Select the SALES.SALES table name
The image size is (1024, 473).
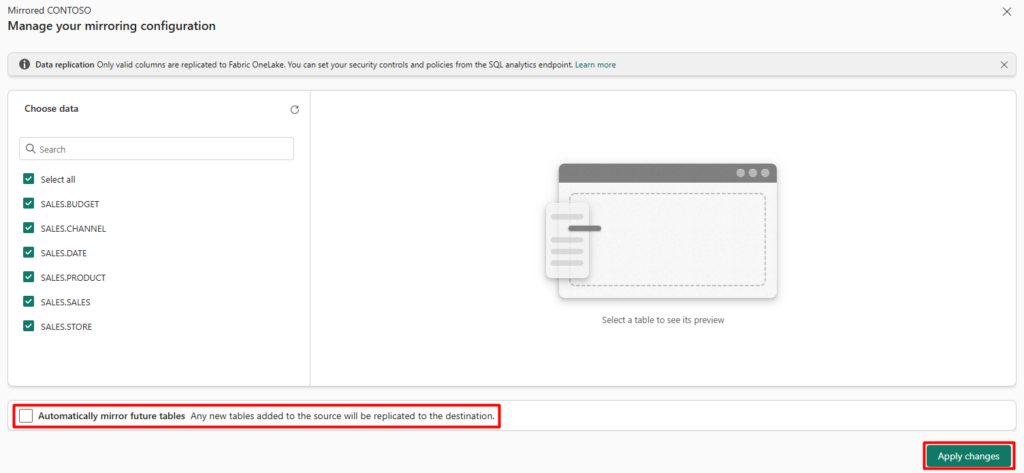click(65, 302)
